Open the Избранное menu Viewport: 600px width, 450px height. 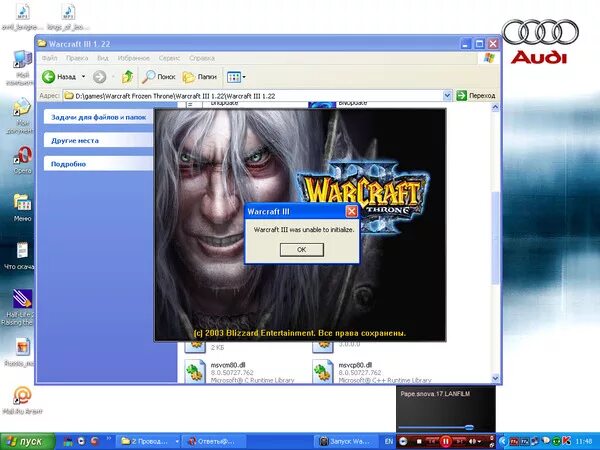tap(134, 58)
